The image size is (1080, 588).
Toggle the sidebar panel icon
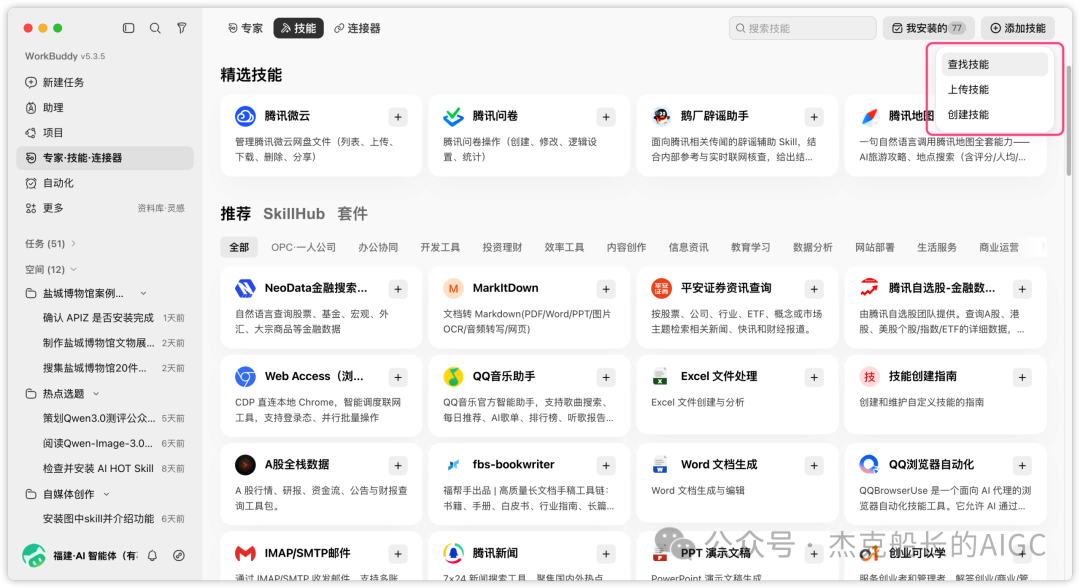tap(128, 28)
